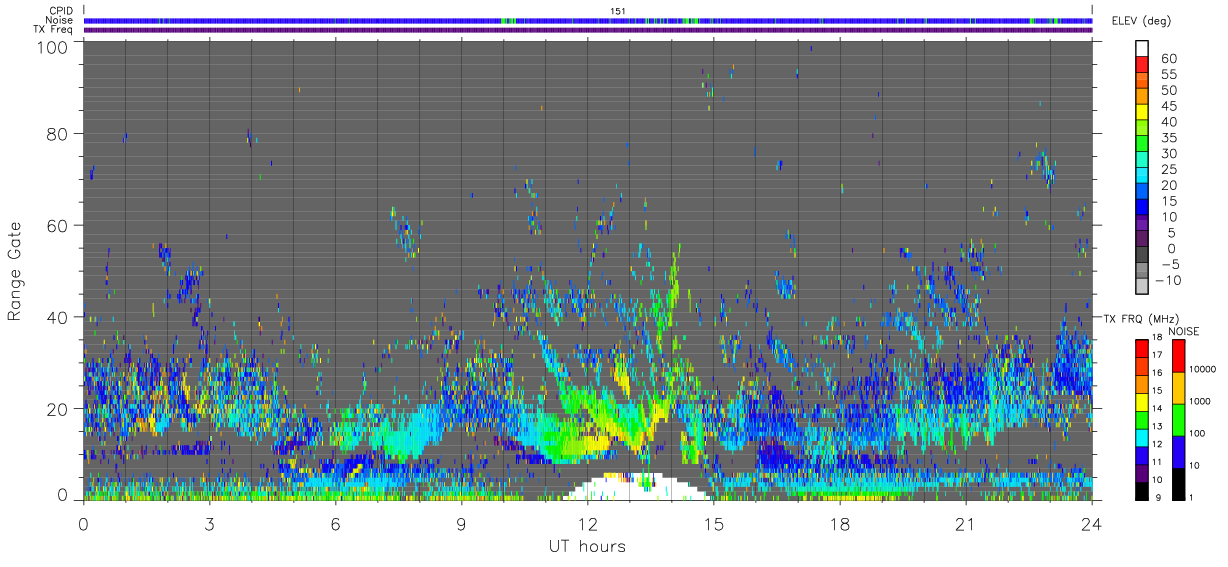The width and height of the screenshot is (1228, 567).
Task: Click the white top swatch of ELEV bar
Action: [1142, 49]
